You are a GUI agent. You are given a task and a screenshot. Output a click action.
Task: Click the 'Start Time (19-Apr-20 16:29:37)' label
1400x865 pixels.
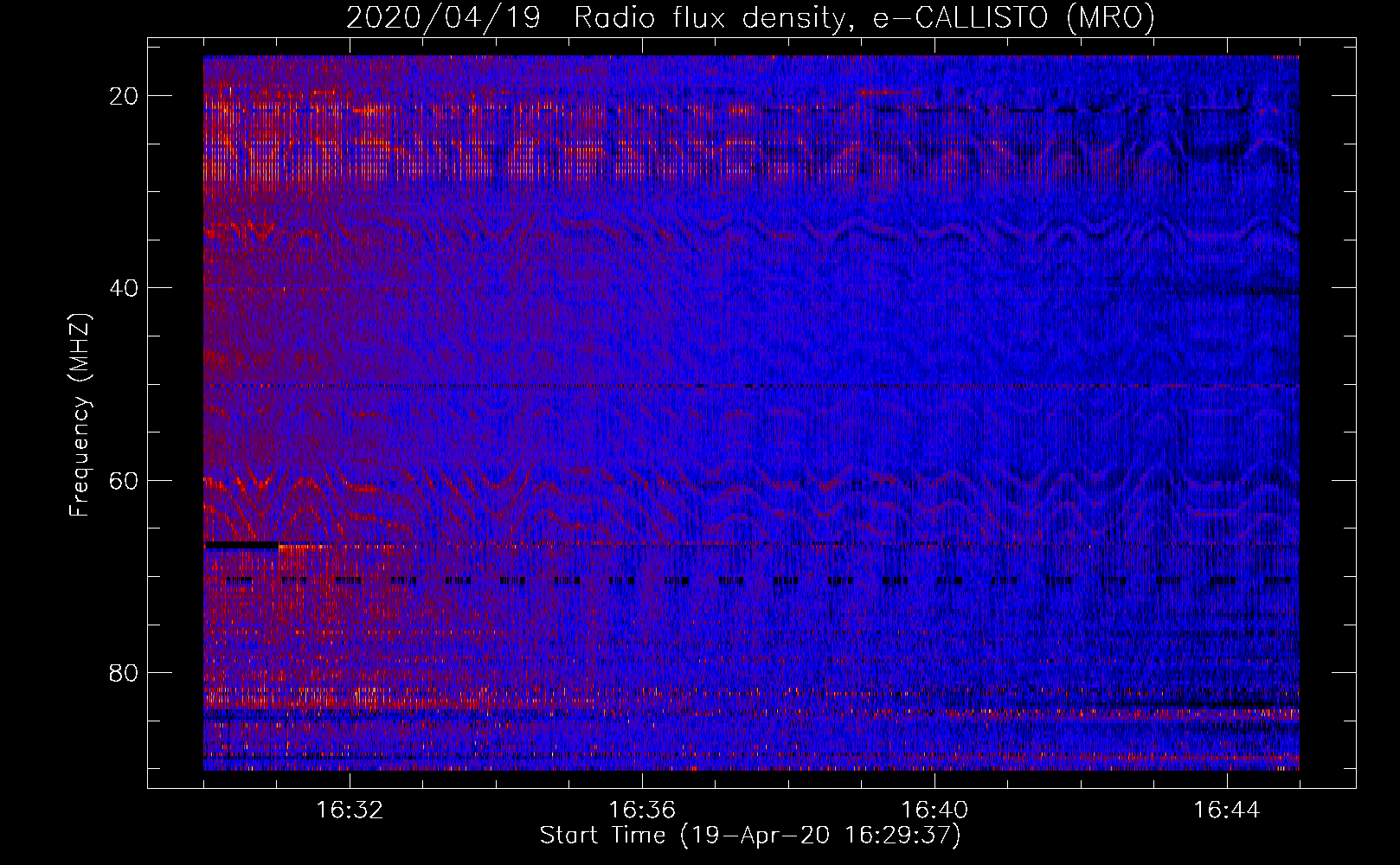(x=750, y=836)
